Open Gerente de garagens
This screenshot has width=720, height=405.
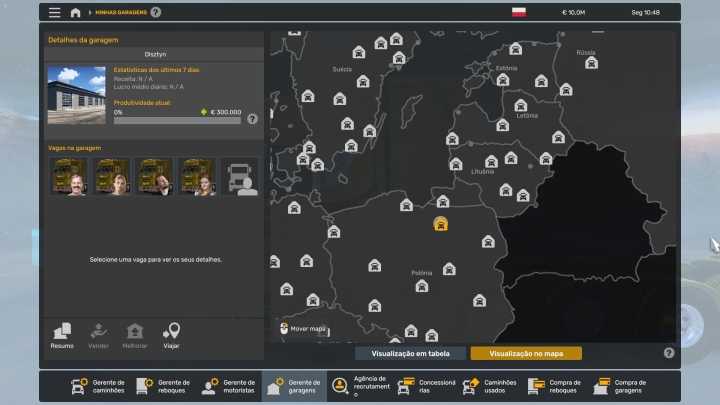(294, 386)
